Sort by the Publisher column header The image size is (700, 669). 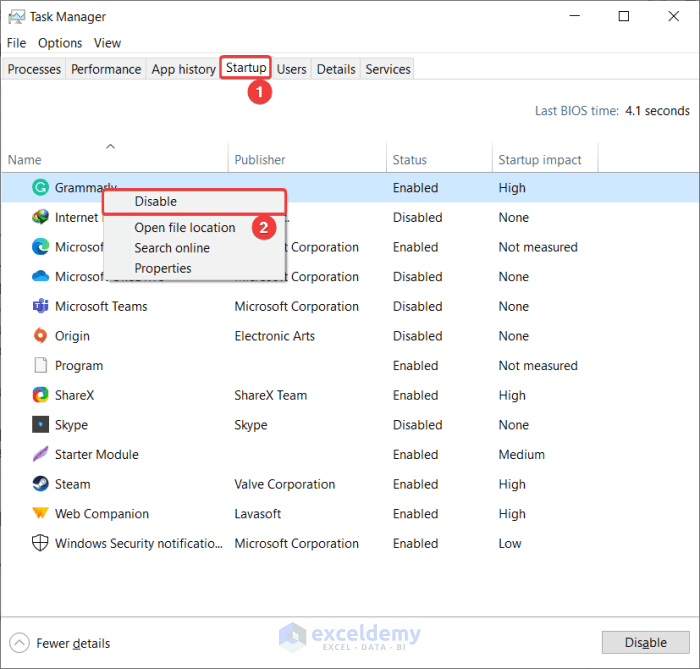click(x=307, y=159)
